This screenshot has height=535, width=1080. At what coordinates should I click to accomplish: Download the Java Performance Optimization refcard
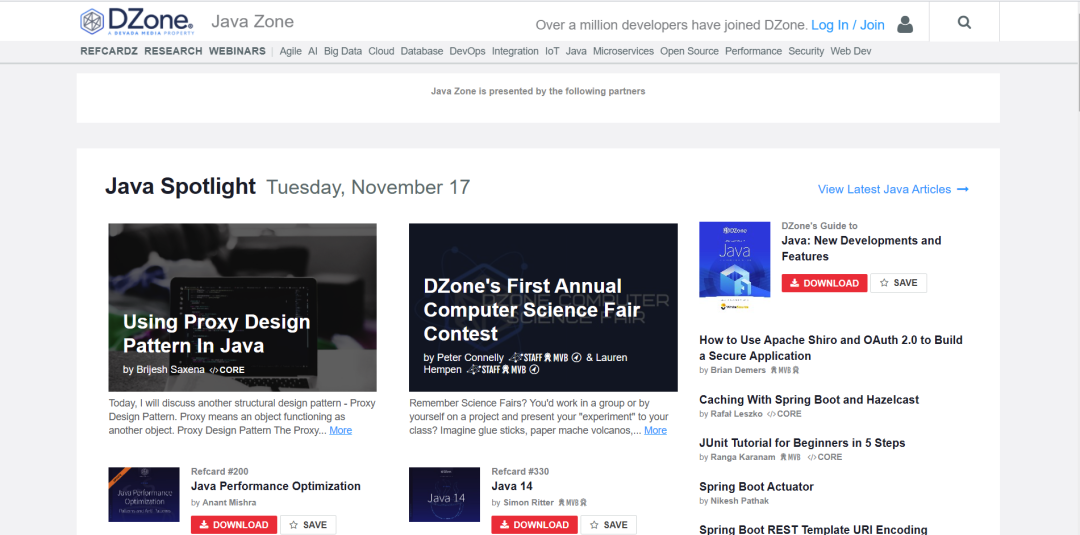[x=234, y=525]
